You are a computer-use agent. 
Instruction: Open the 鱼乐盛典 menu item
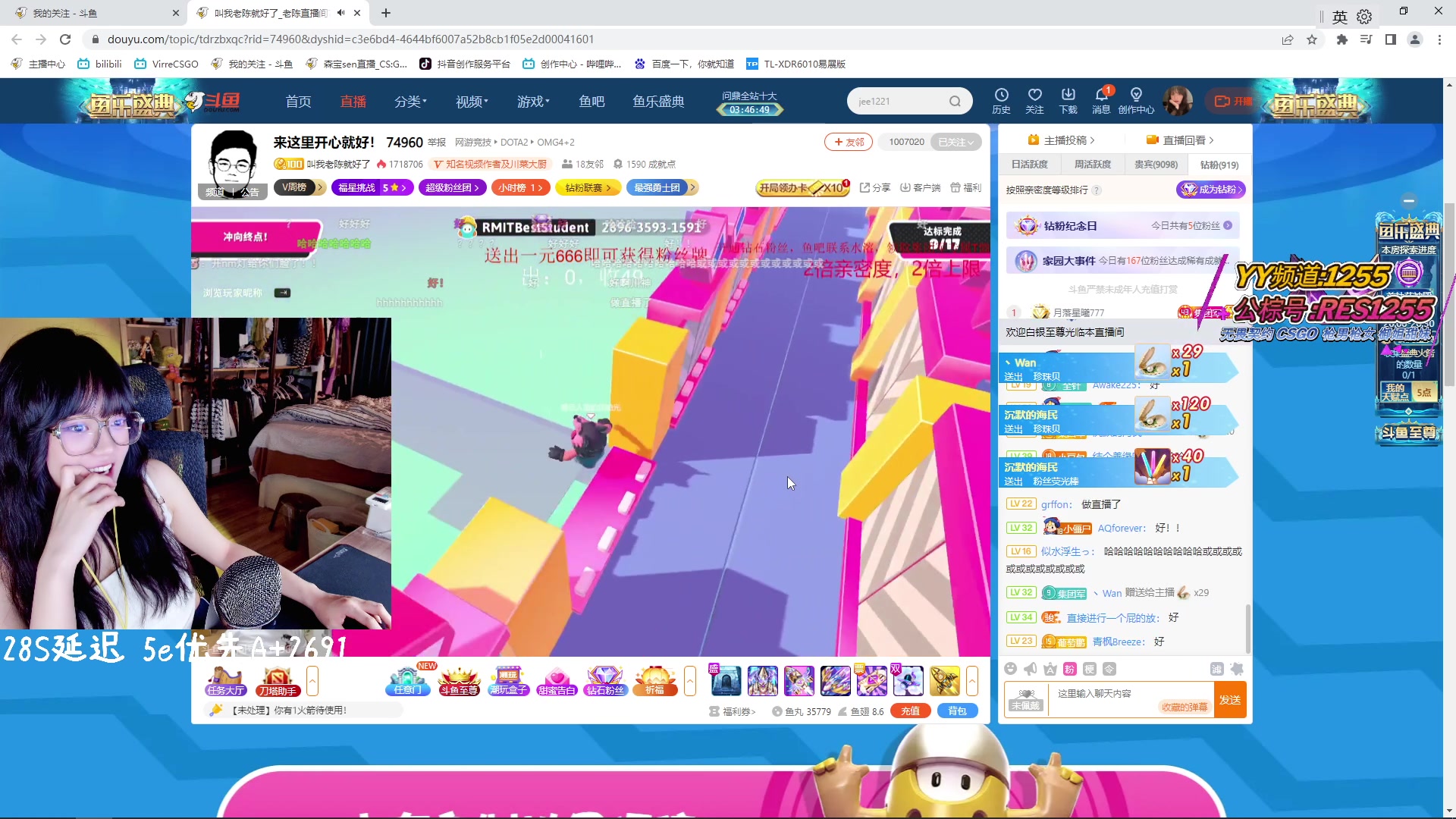[x=658, y=102]
